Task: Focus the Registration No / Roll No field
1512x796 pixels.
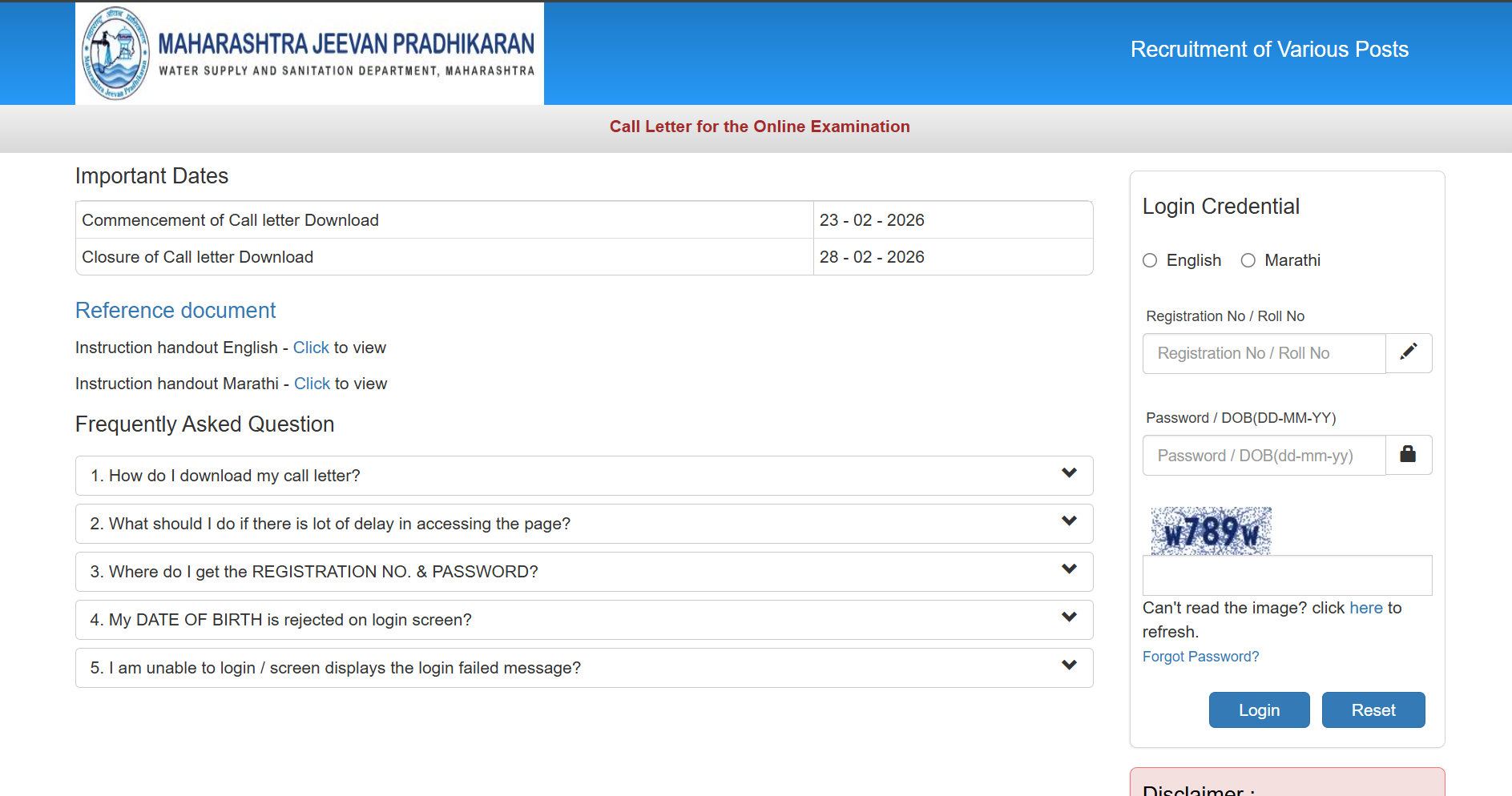Action: tap(1264, 353)
